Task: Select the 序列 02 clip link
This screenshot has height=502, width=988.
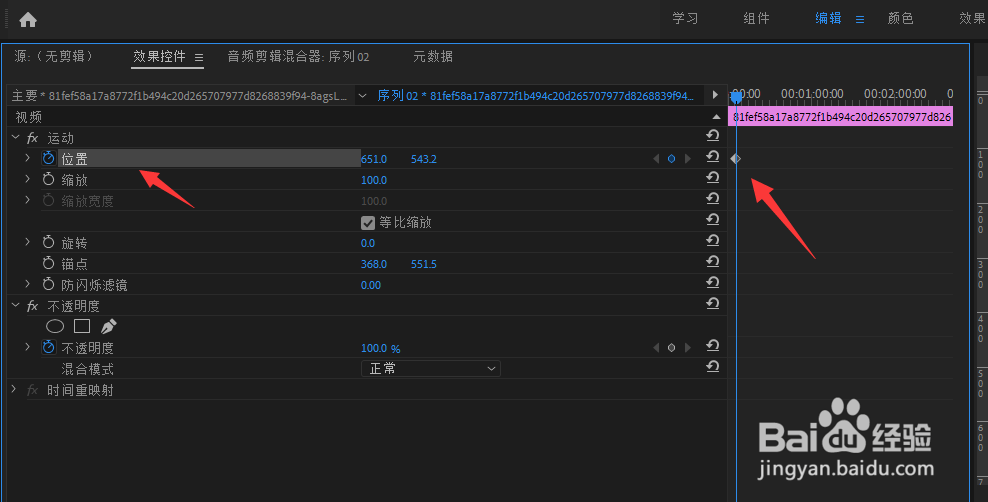Action: click(x=536, y=96)
